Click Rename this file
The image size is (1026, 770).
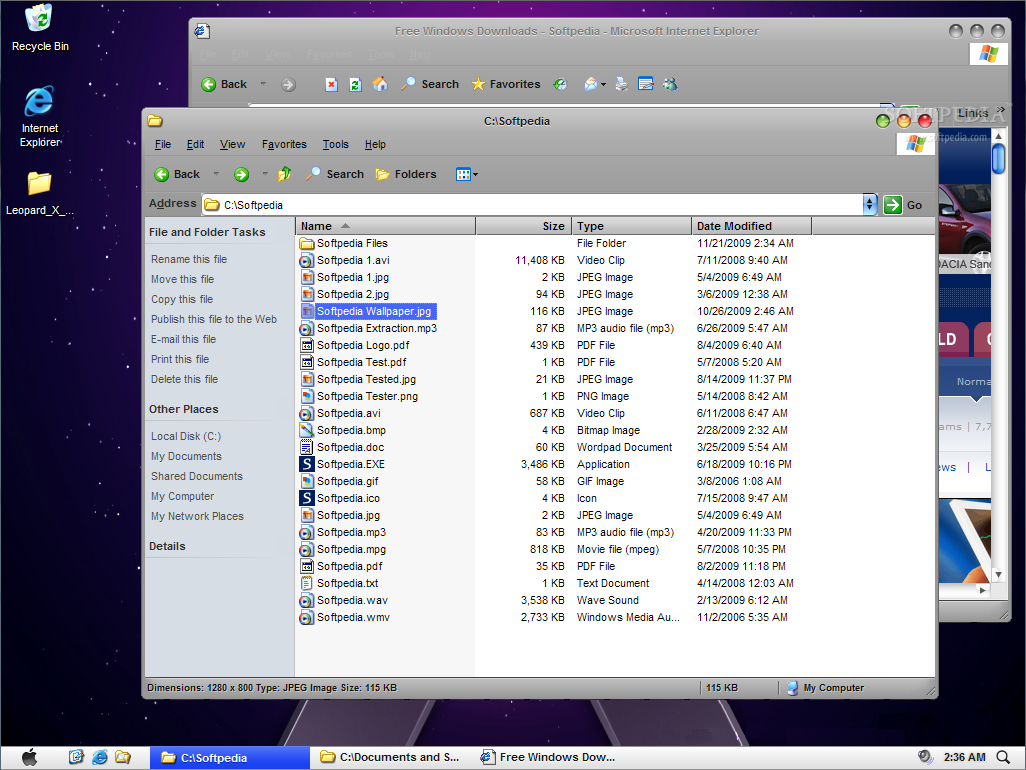coord(189,259)
